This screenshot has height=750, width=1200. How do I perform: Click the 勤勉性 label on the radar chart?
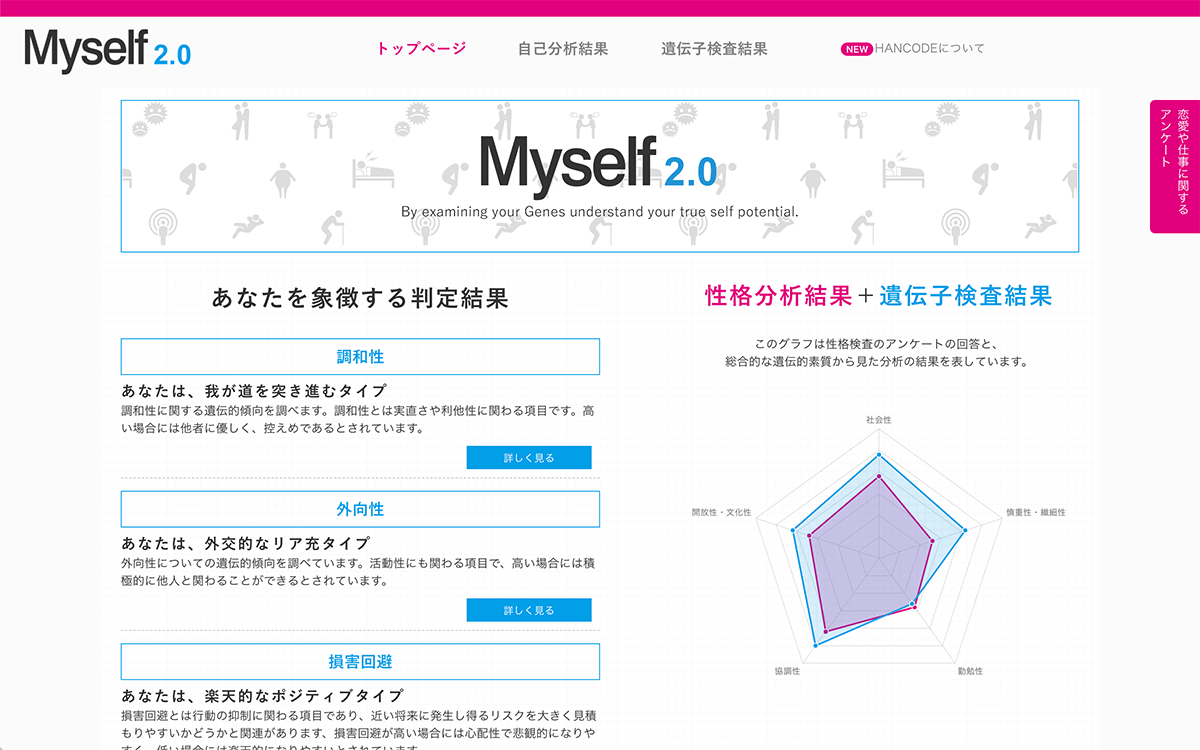click(x=969, y=671)
